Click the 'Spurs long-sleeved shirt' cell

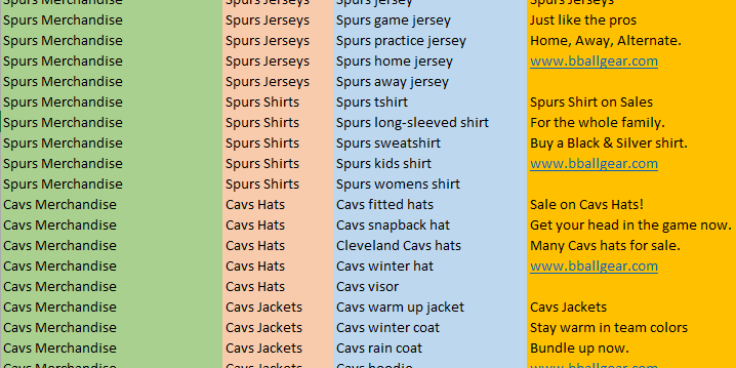430,123
